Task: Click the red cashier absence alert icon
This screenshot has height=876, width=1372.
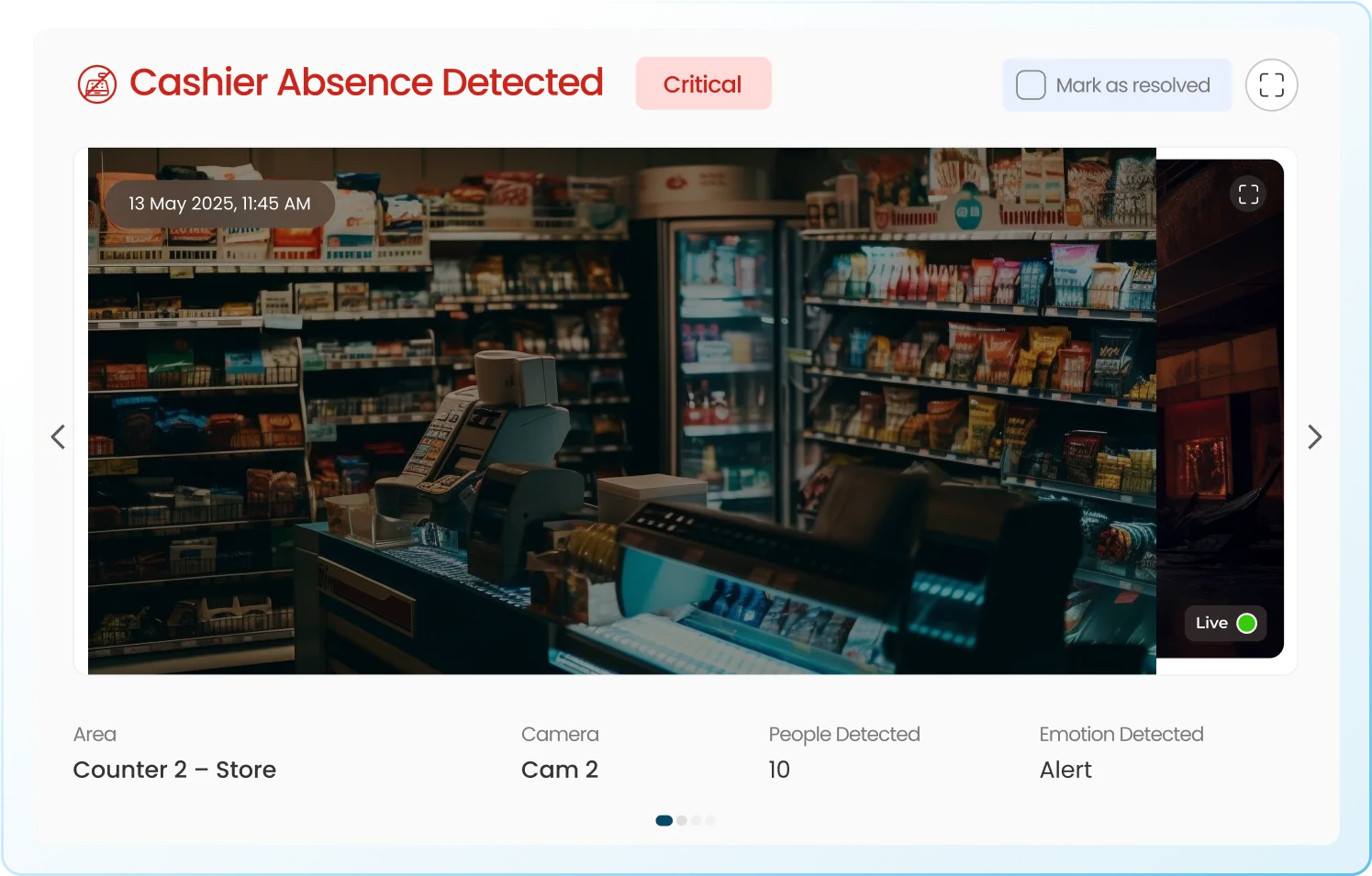Action: [x=96, y=84]
